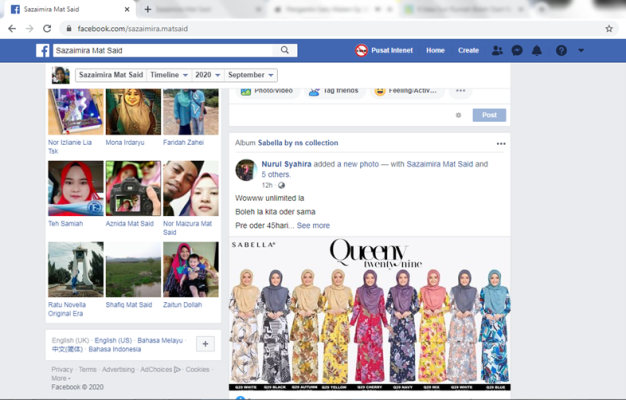Click the plus button to add language

tap(205, 344)
